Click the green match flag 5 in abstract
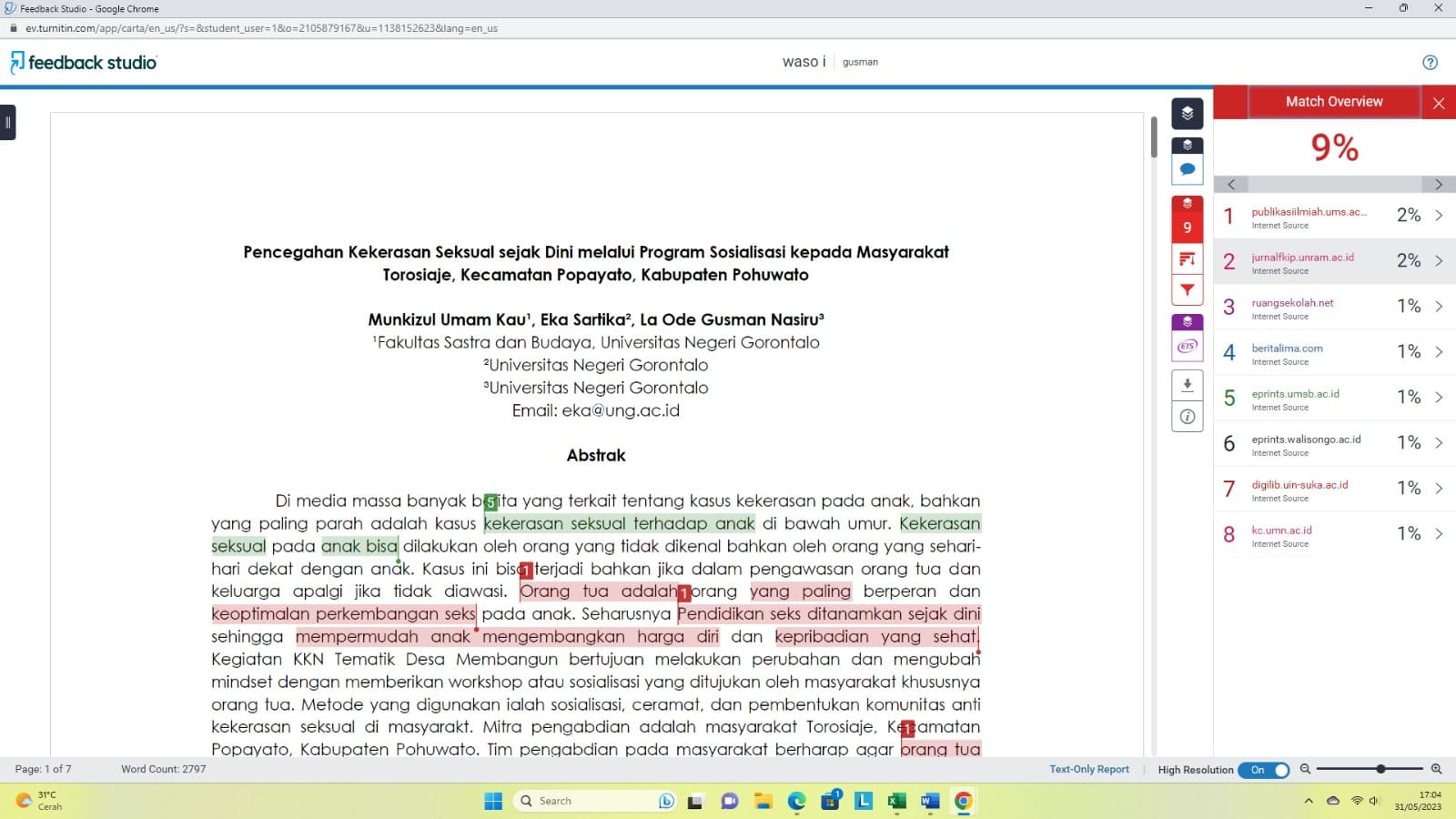 (490, 502)
